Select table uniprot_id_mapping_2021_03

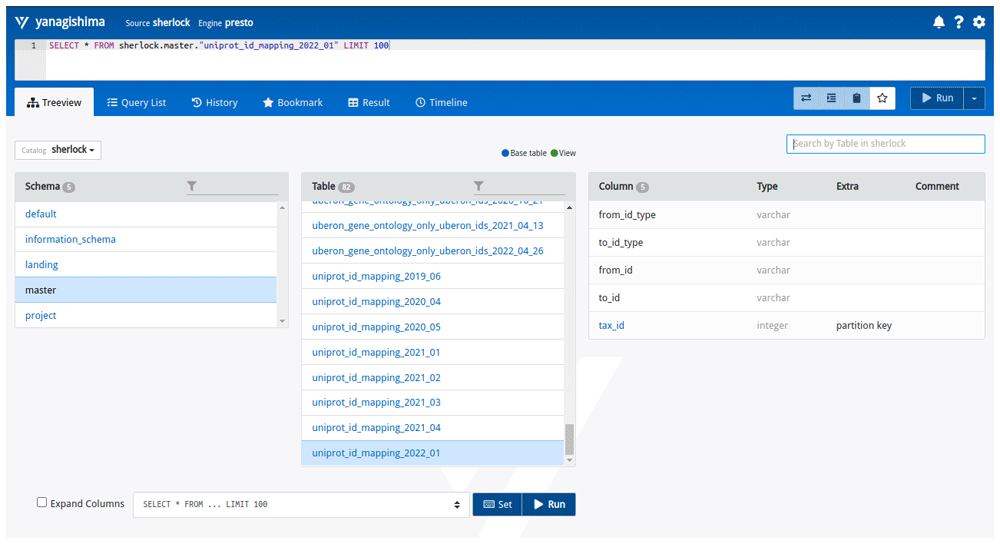point(376,402)
